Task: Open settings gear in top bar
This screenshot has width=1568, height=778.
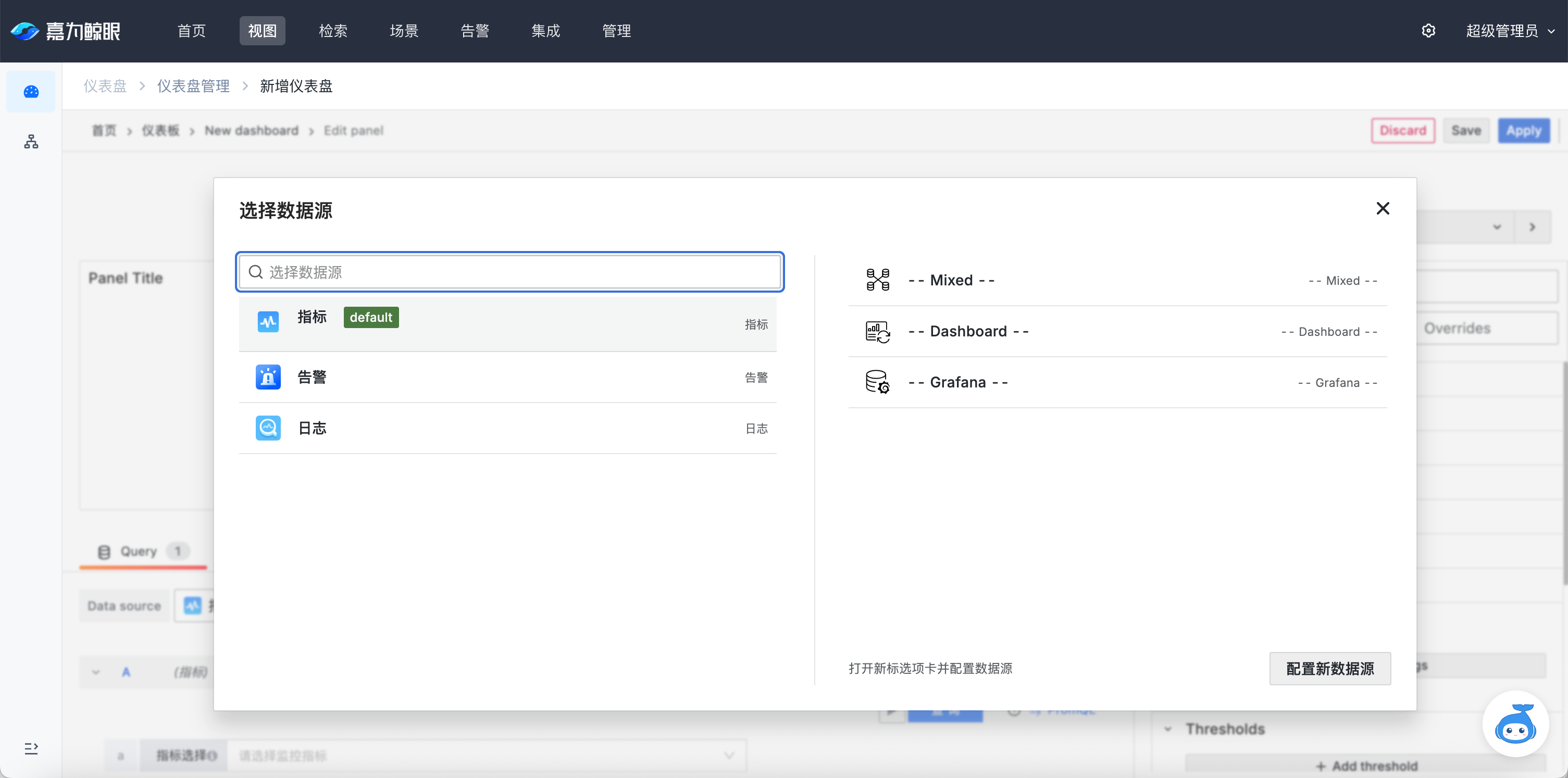Action: tap(1428, 31)
